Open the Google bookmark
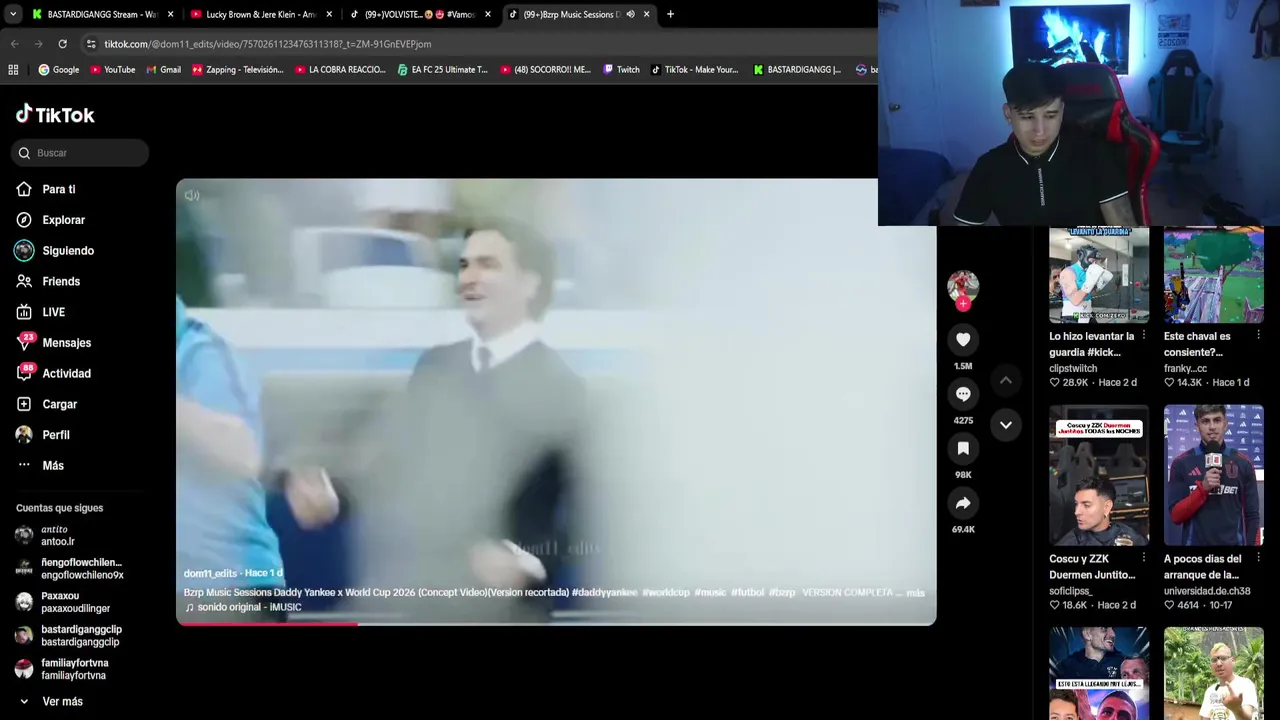The height and width of the screenshot is (720, 1280). [x=58, y=70]
